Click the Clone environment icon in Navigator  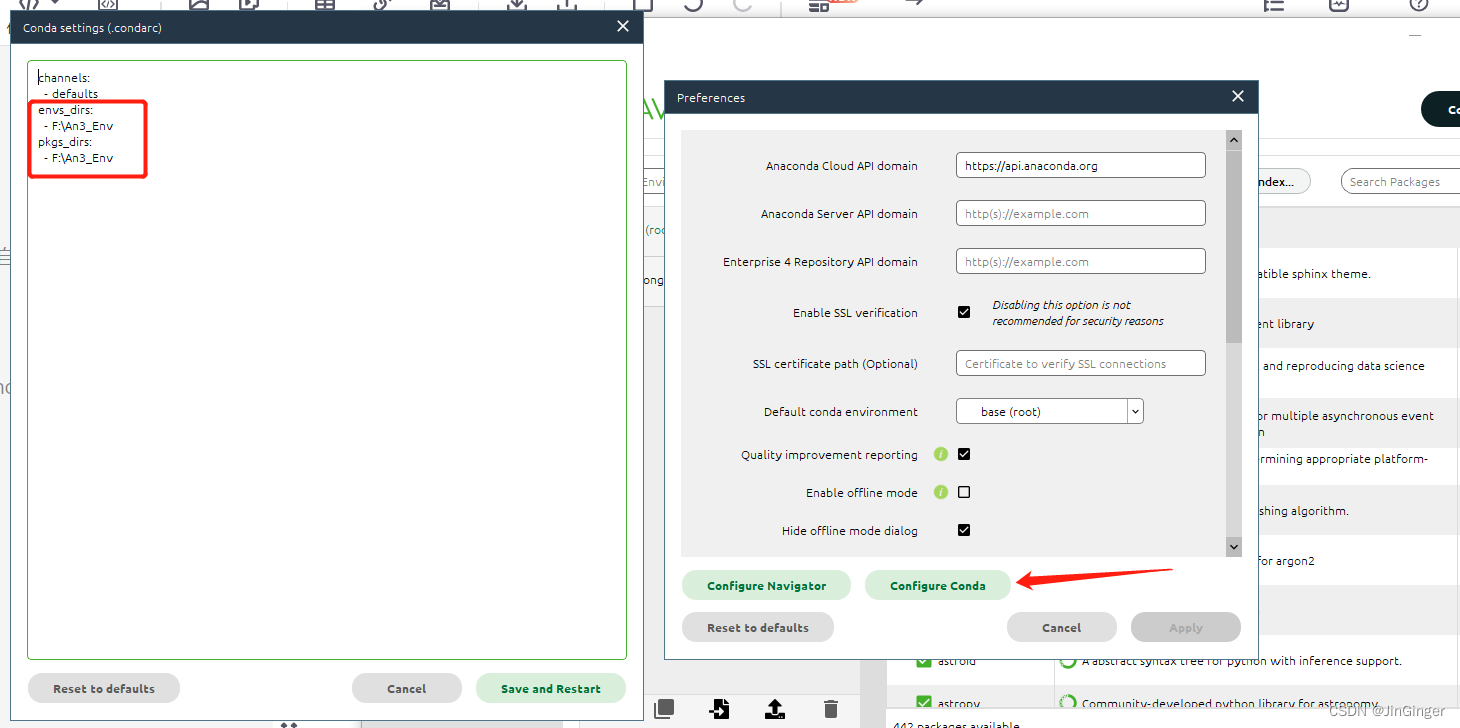click(664, 709)
